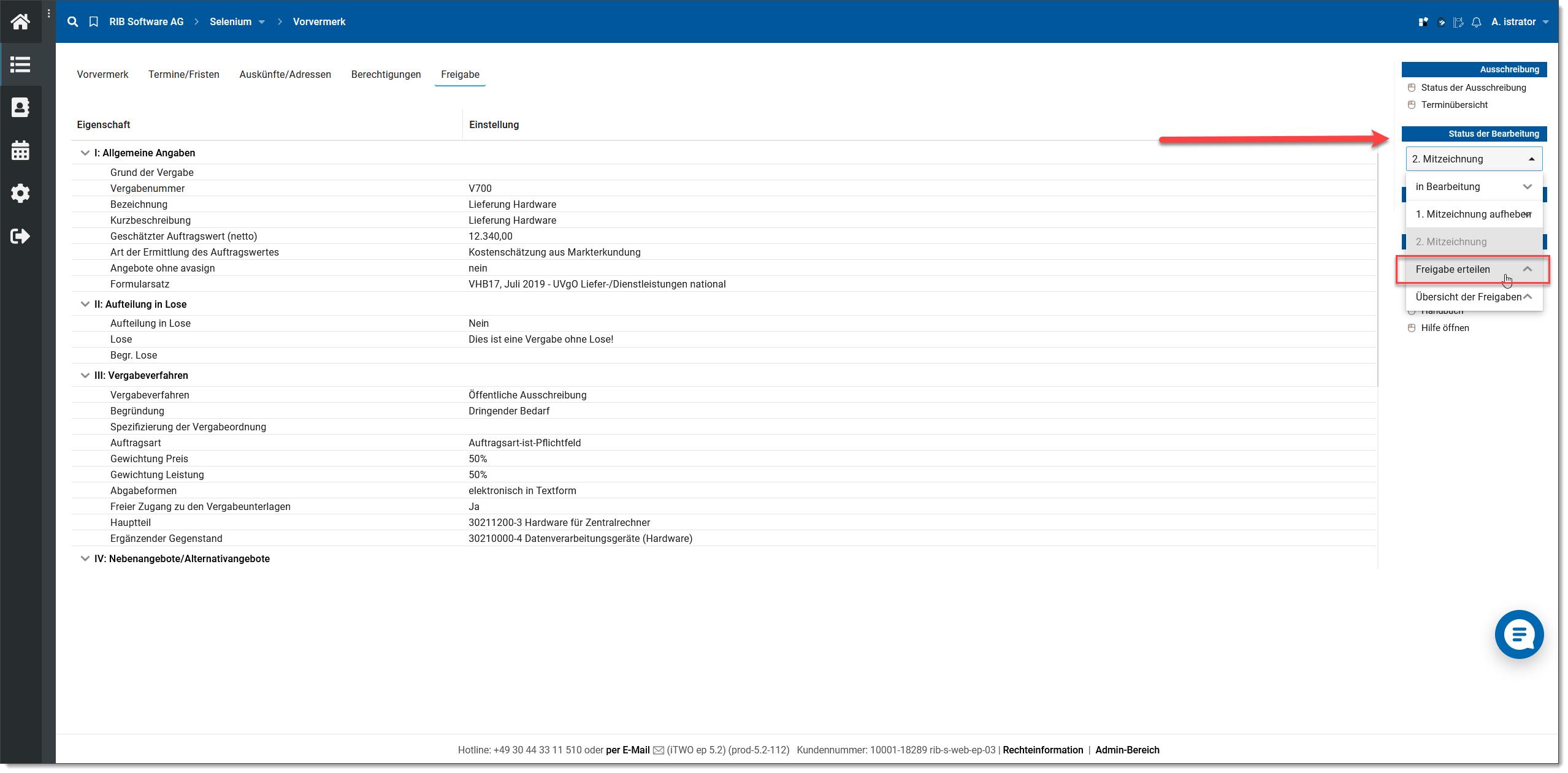Open the Status der Ausschreibung link
Image resolution: width=1568 pixels, height=773 pixels.
pos(1473,88)
